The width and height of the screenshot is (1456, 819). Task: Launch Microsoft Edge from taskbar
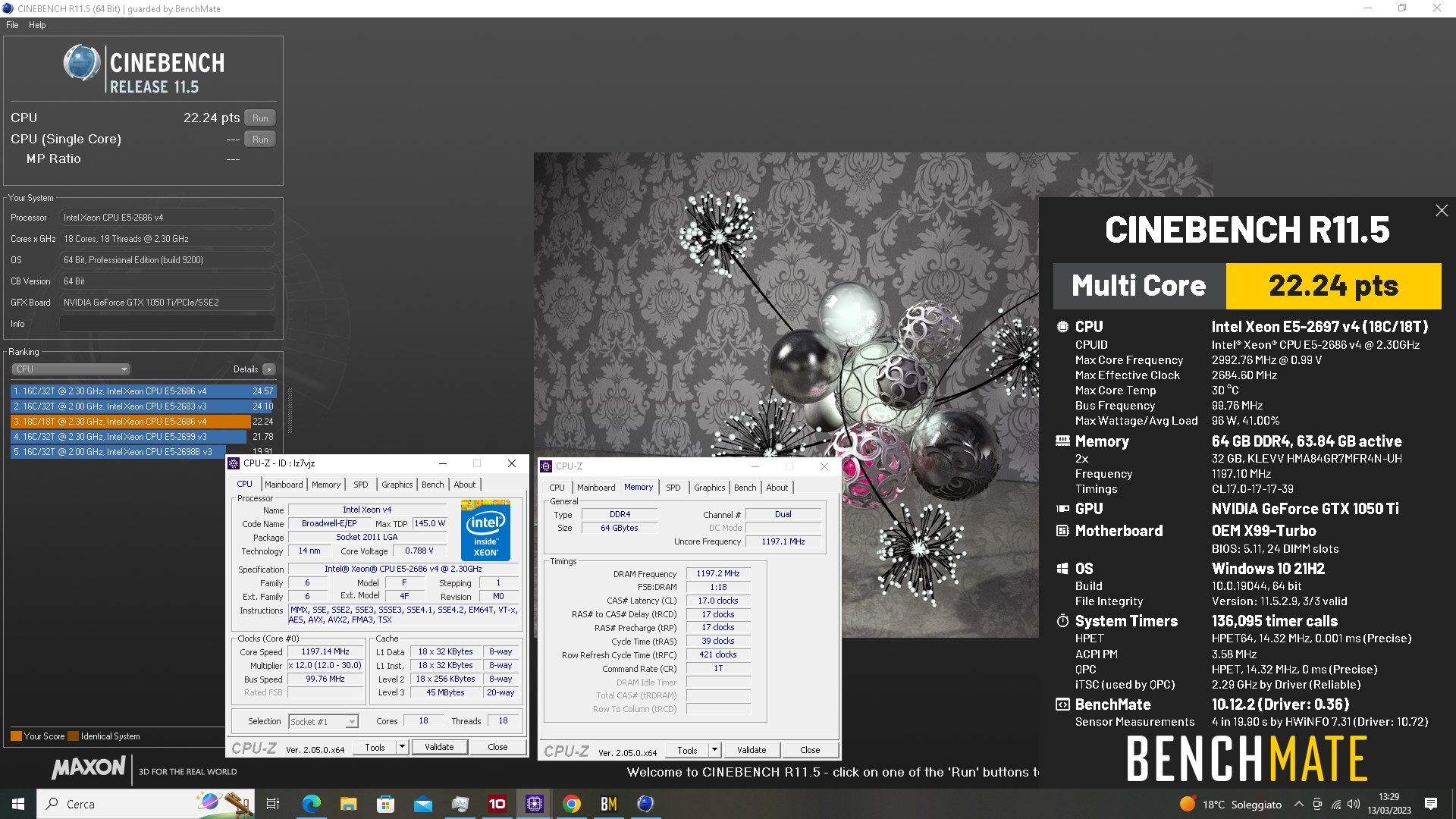[311, 804]
